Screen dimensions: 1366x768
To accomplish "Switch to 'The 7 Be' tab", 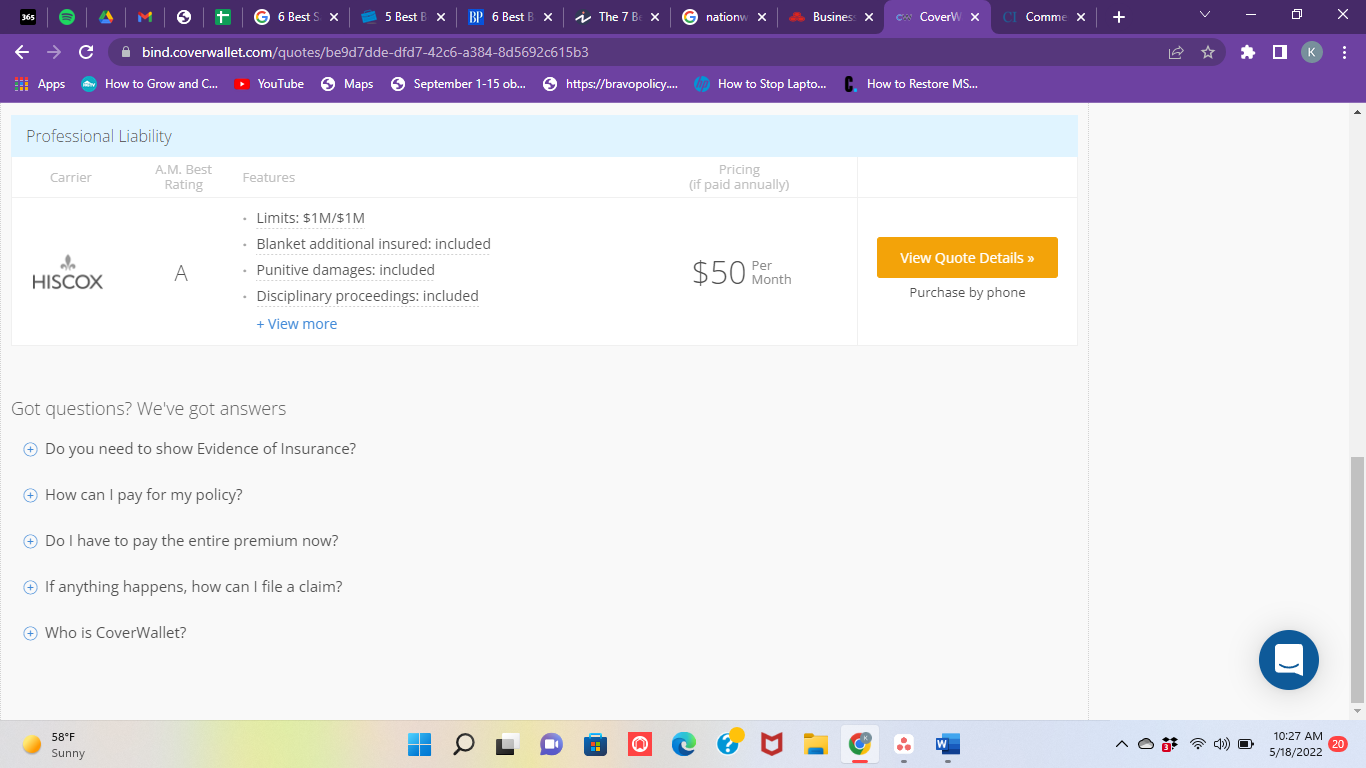I will 616,17.
